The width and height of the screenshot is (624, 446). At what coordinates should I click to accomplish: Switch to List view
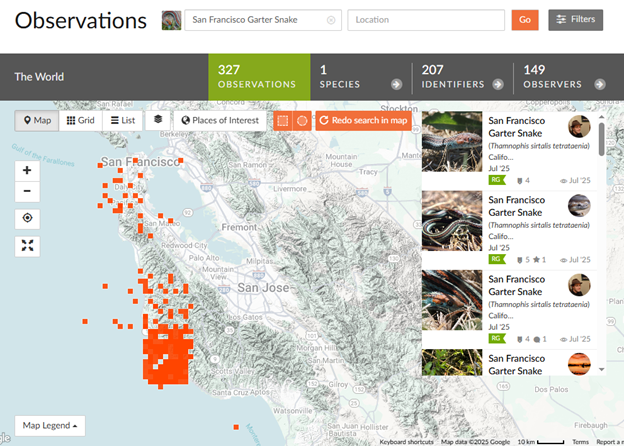(123, 121)
